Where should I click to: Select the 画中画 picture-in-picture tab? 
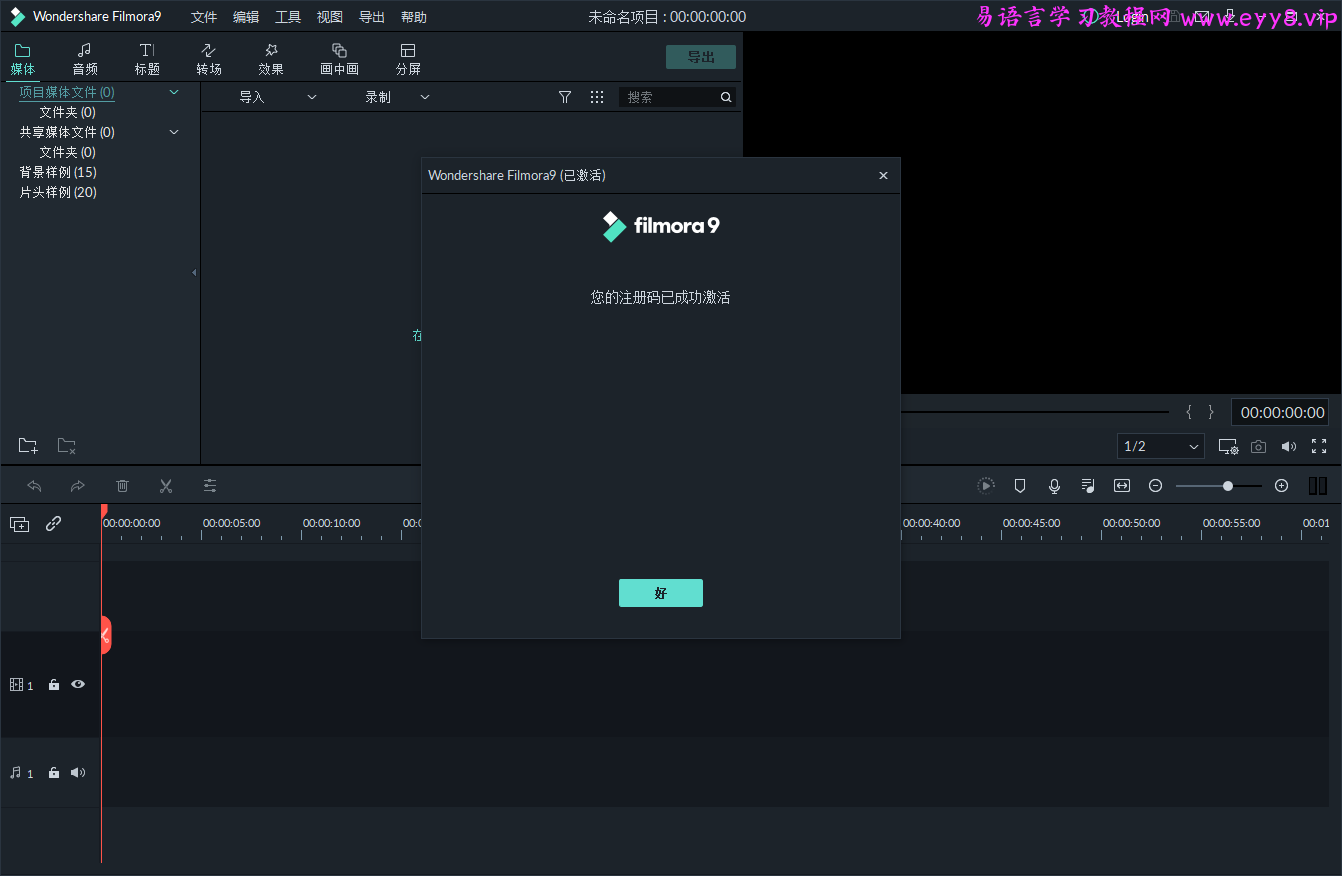click(339, 60)
